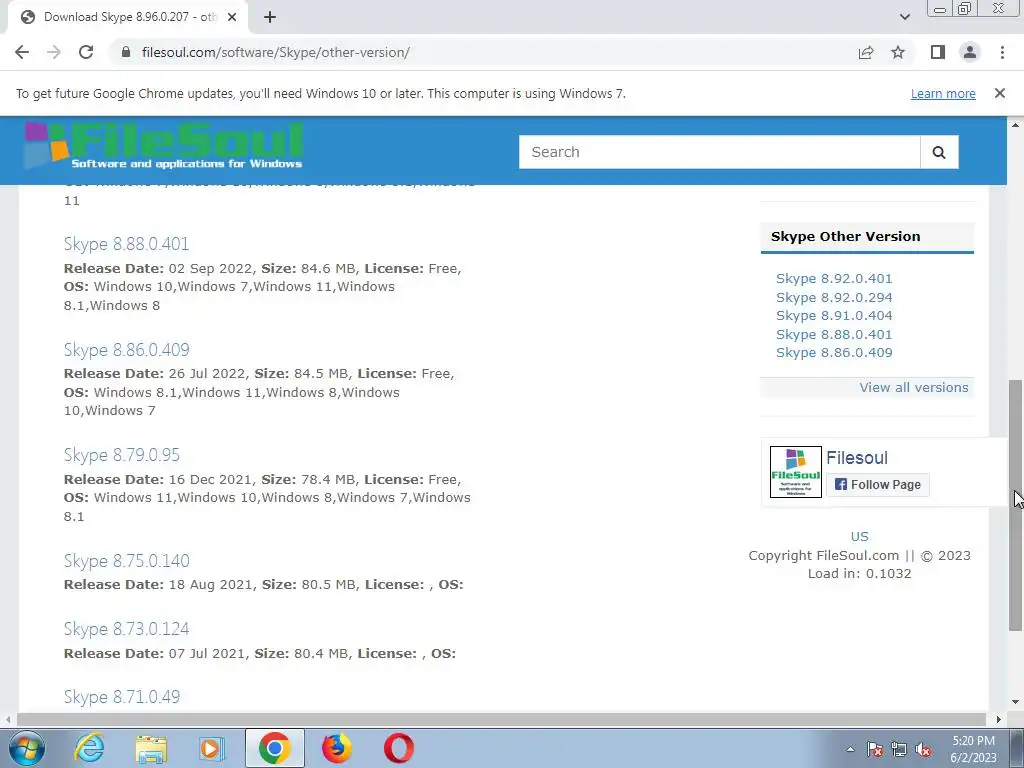Open a new tab
The width and height of the screenshot is (1024, 768).
click(270, 18)
